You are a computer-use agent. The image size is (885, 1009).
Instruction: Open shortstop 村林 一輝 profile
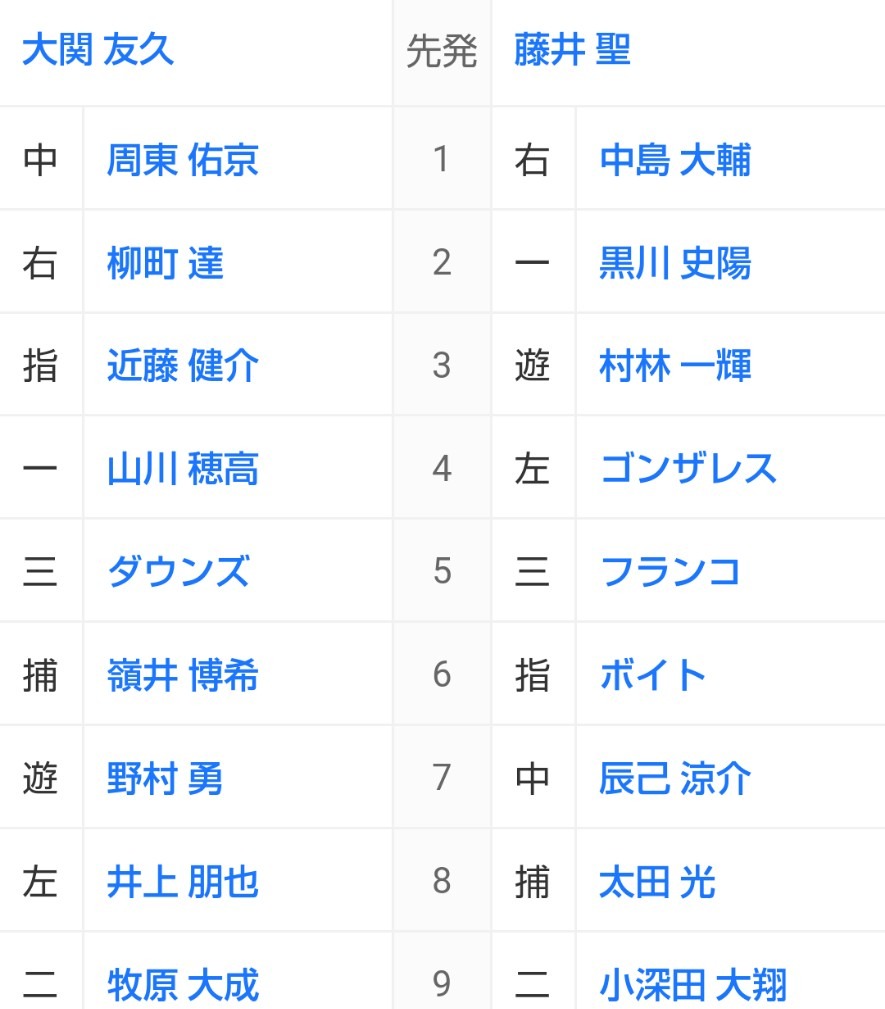click(675, 366)
